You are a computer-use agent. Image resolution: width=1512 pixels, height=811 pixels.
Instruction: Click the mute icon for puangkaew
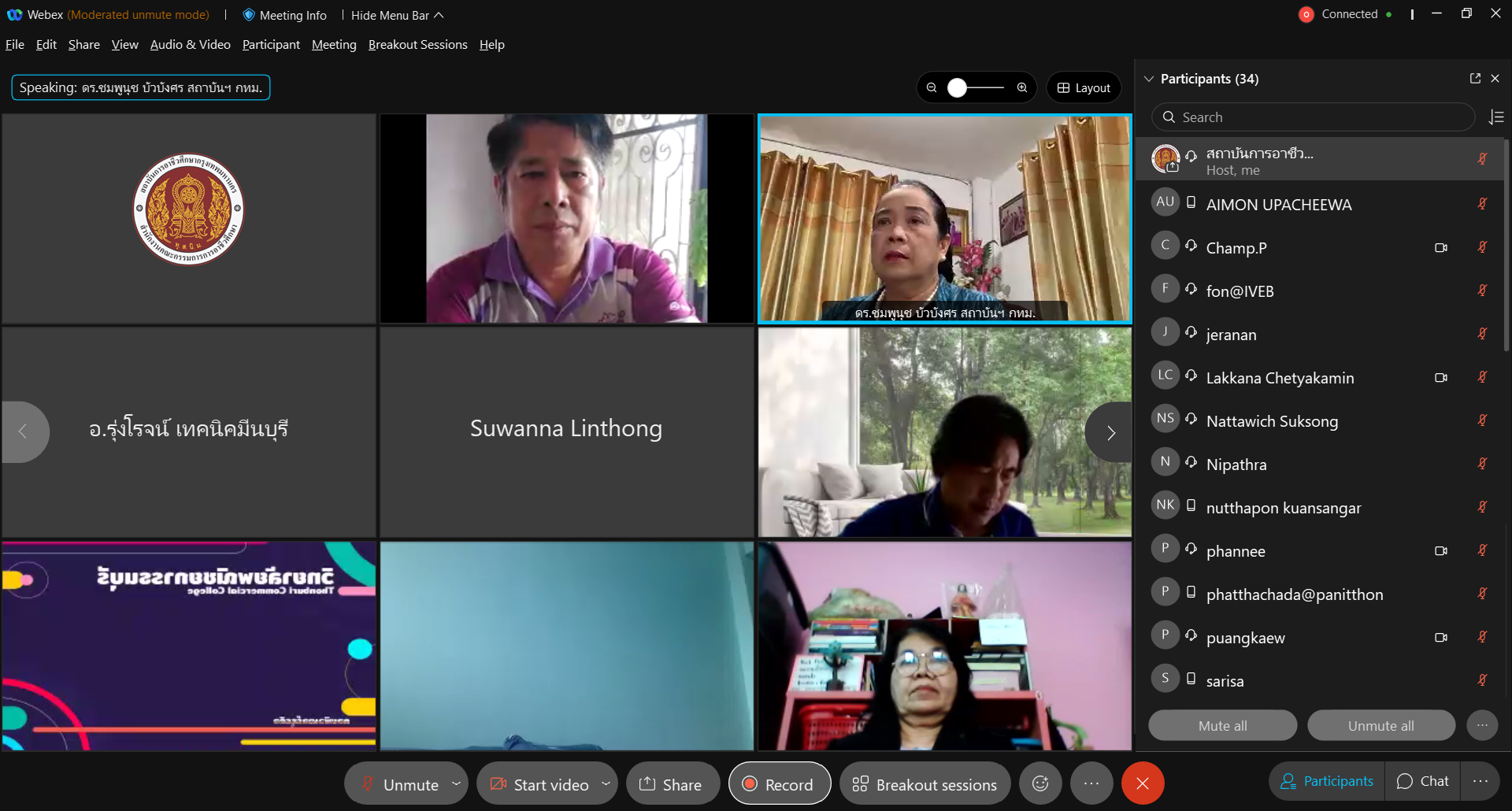pyautogui.click(x=1482, y=637)
